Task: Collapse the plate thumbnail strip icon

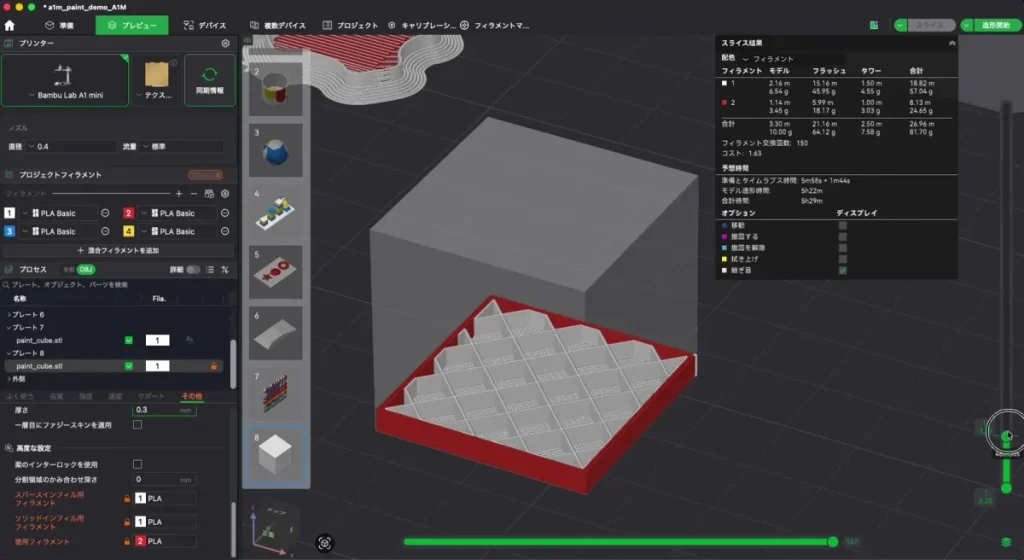Action: tap(248, 40)
